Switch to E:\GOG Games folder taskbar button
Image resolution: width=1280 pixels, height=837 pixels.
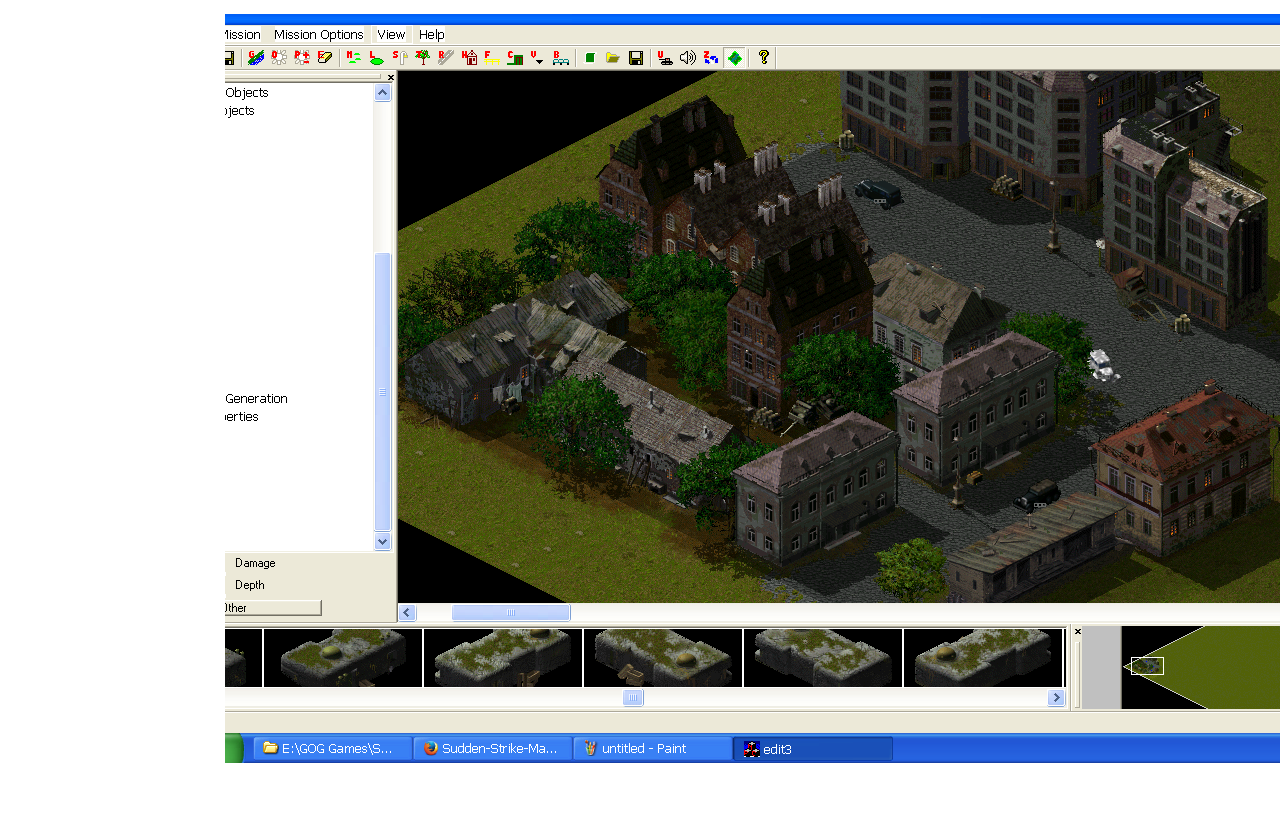coord(333,749)
